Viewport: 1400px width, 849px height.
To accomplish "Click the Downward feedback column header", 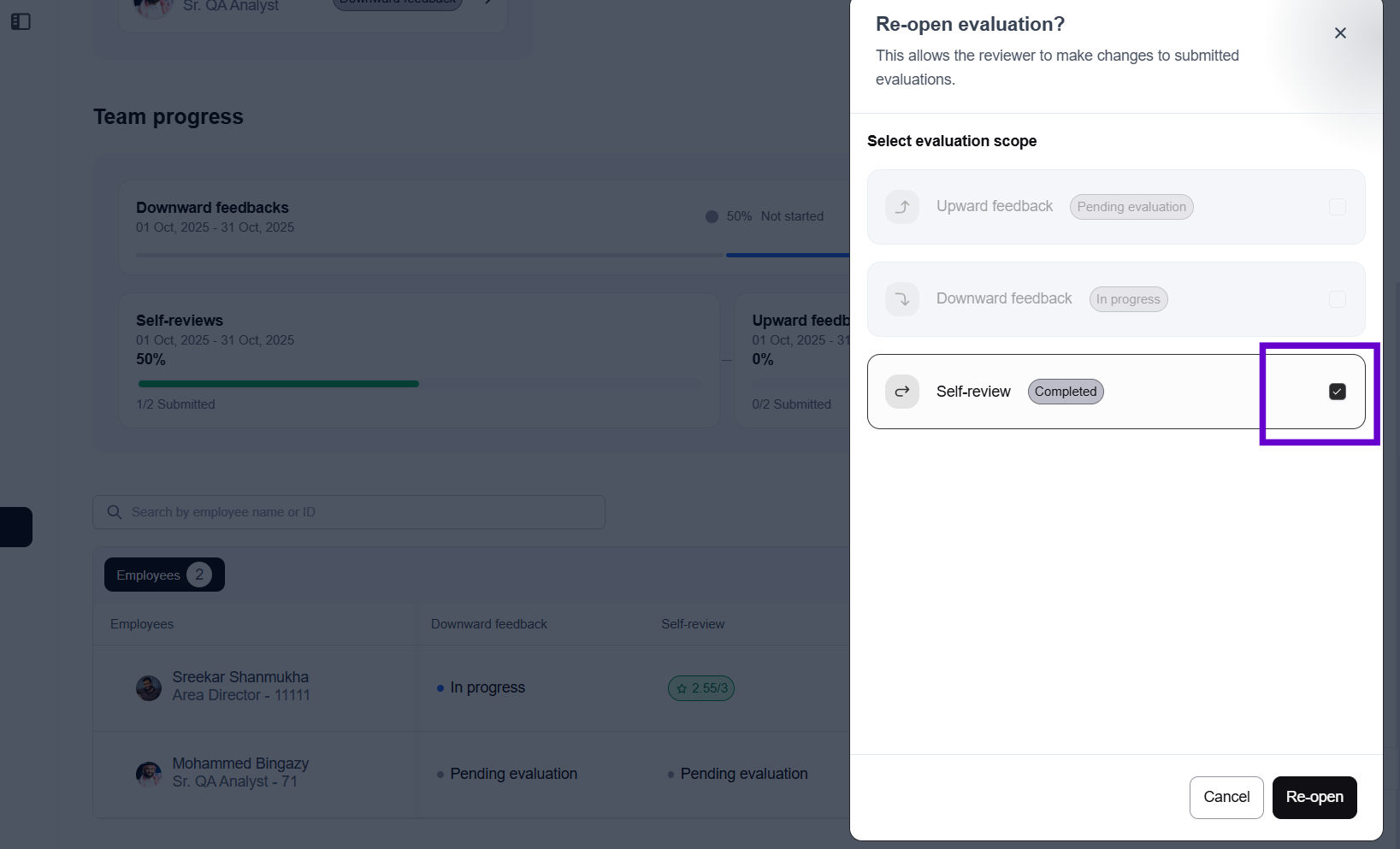I will pyautogui.click(x=489, y=624).
